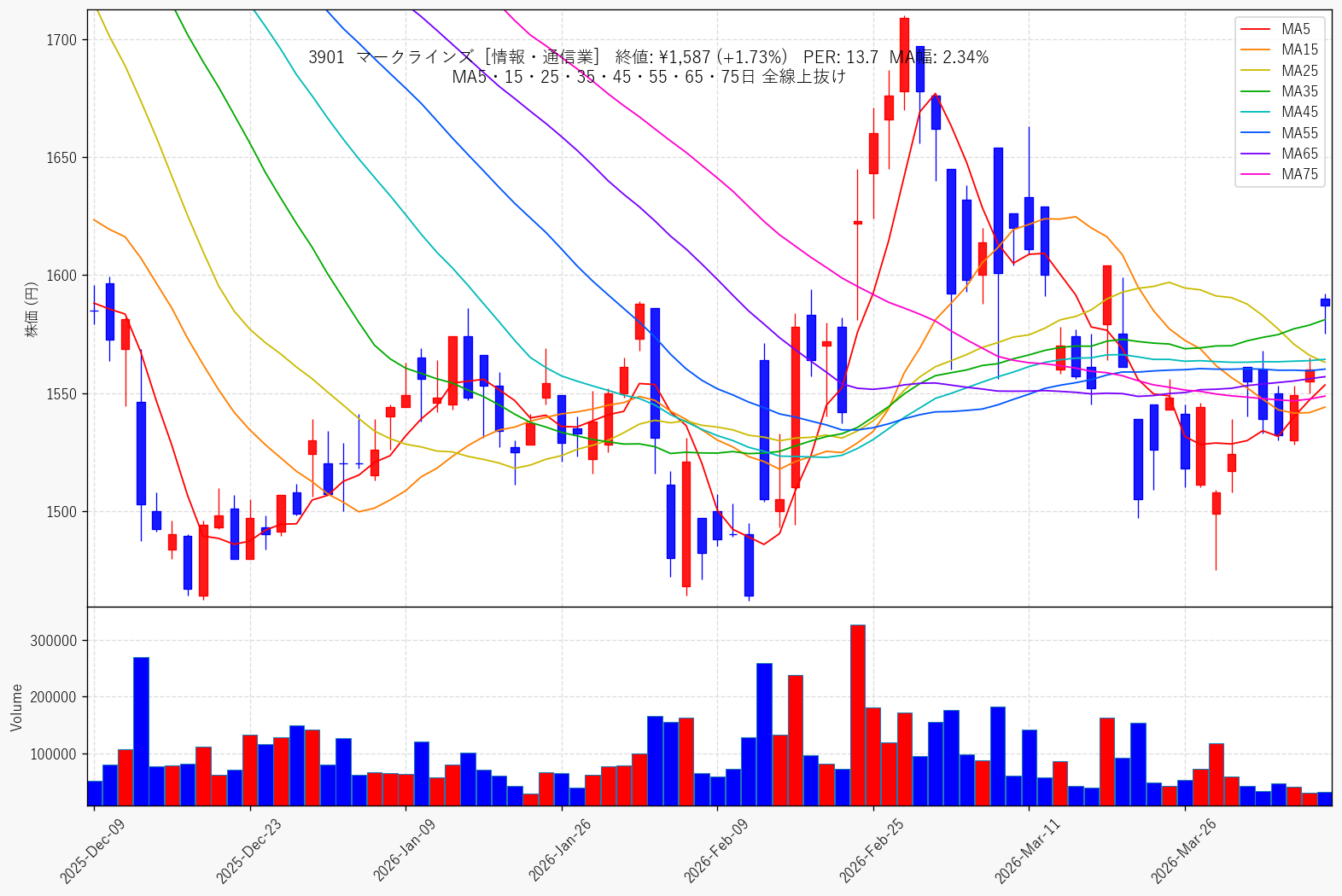Click the red MA5 legend line sample
This screenshot has width=1342, height=896.
1257,30
